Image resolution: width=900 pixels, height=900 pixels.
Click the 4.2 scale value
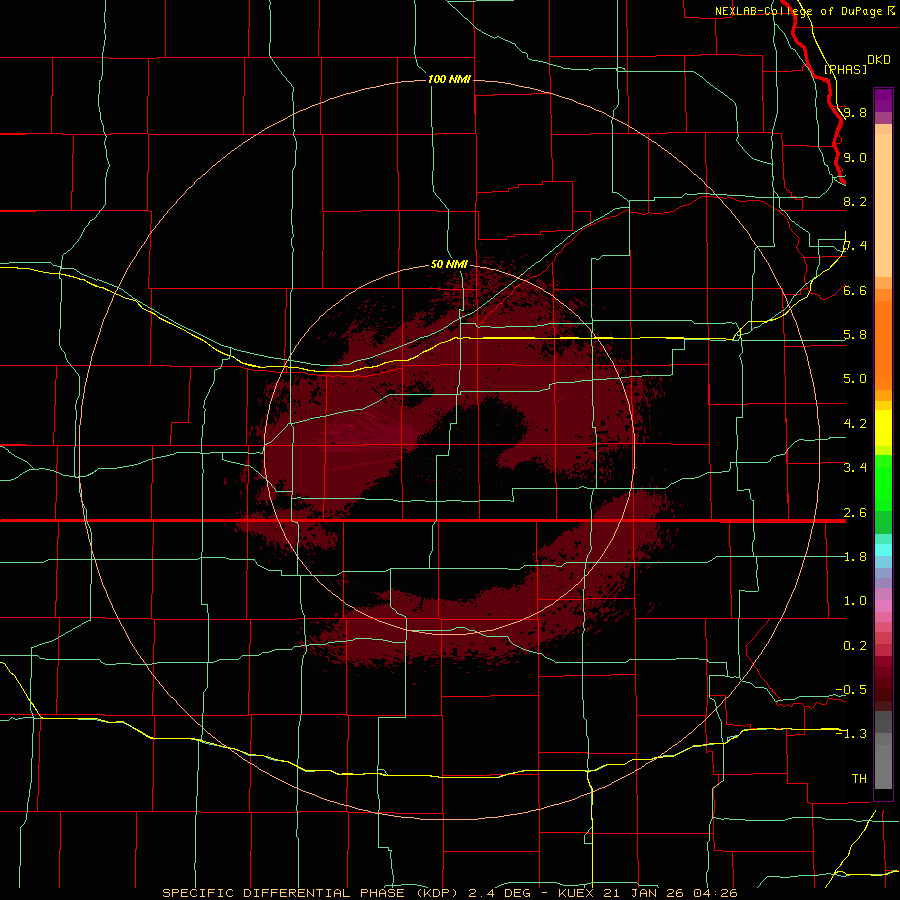855,424
